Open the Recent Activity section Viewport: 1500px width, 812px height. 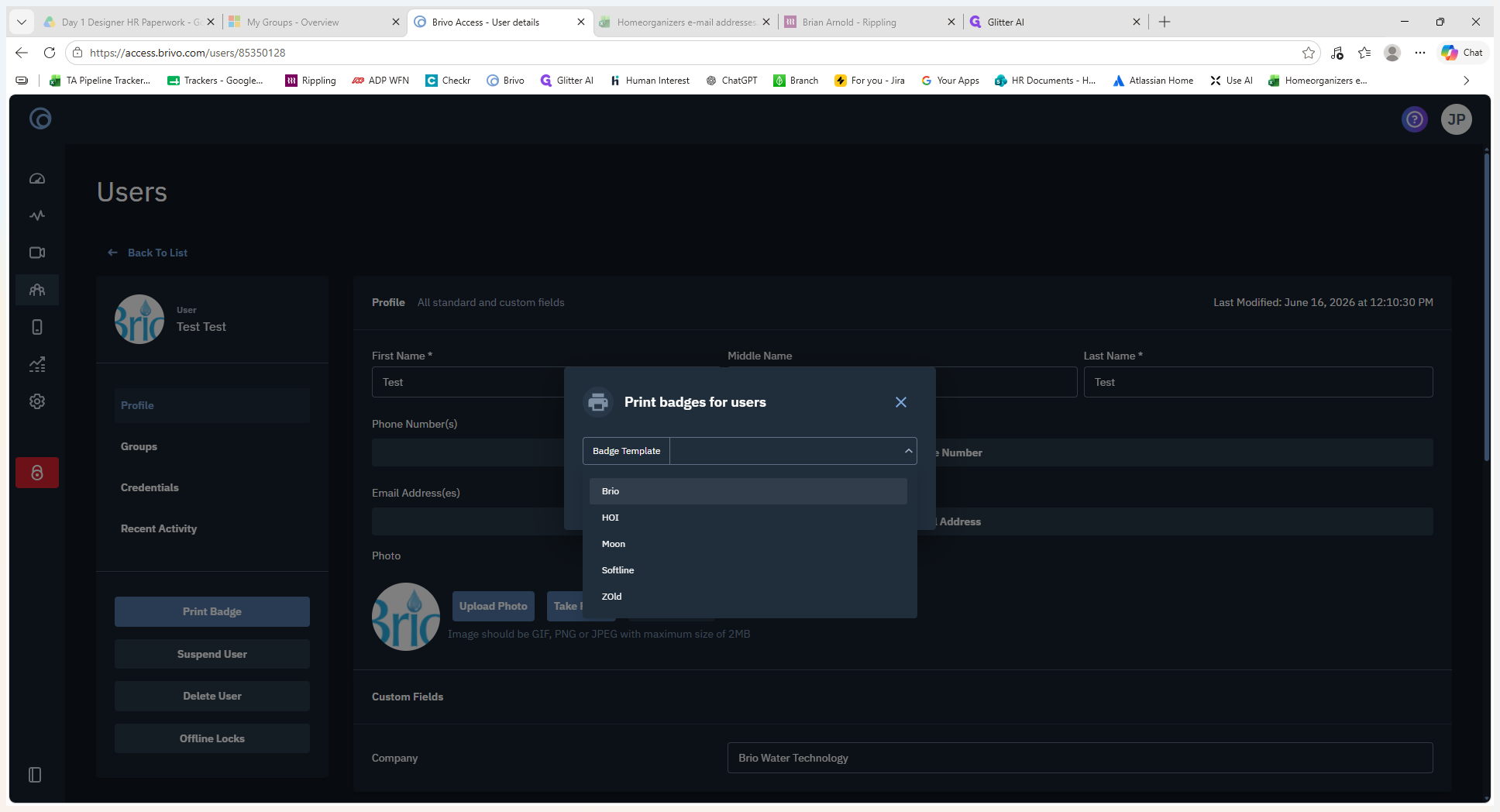(x=159, y=528)
